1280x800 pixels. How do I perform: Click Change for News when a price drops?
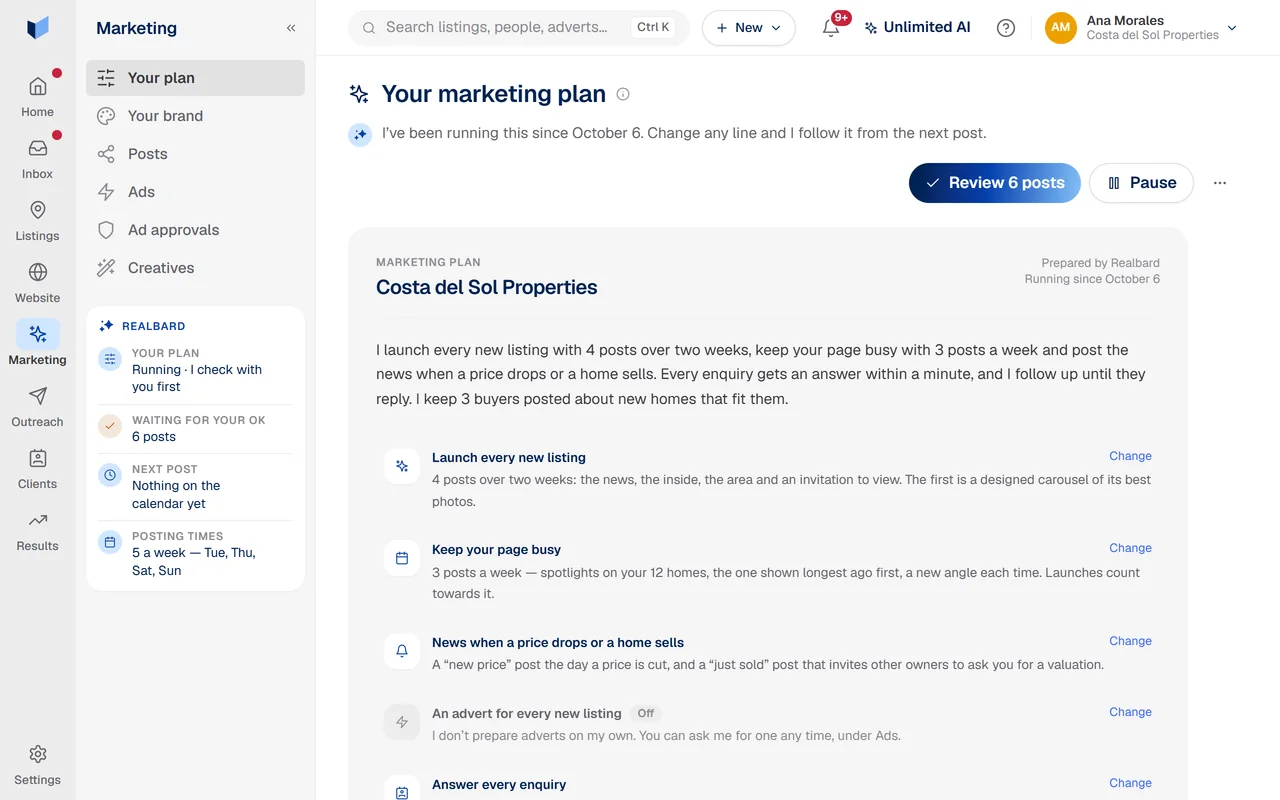click(x=1130, y=641)
